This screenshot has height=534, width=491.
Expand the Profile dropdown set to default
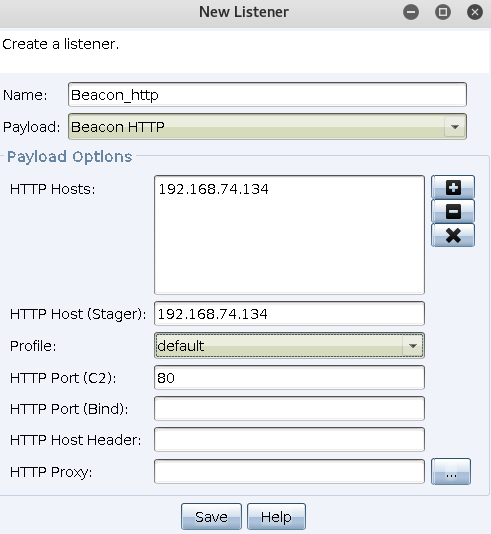[289, 346]
